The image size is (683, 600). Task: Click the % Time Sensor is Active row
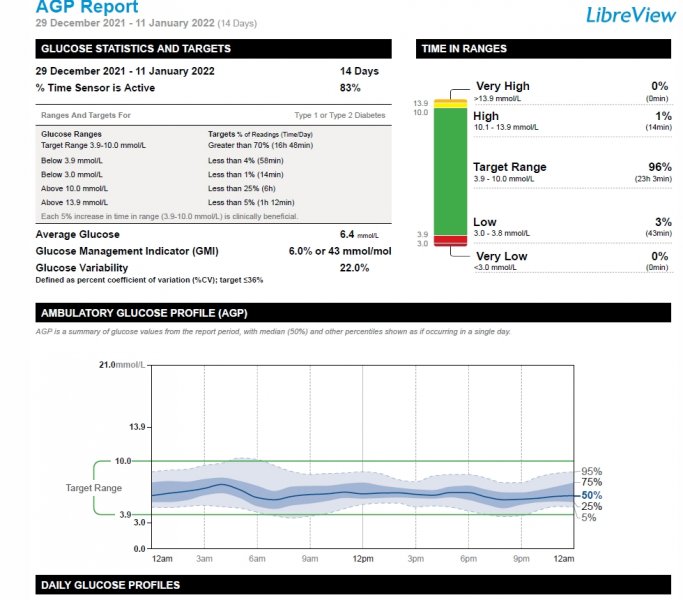(98, 88)
